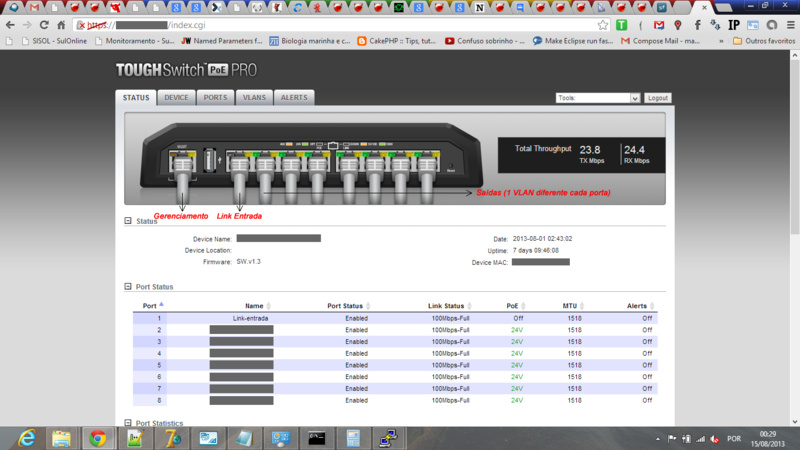The width and height of the screenshot is (800, 450).
Task: Sort table by Alerts column
Action: tap(640, 306)
